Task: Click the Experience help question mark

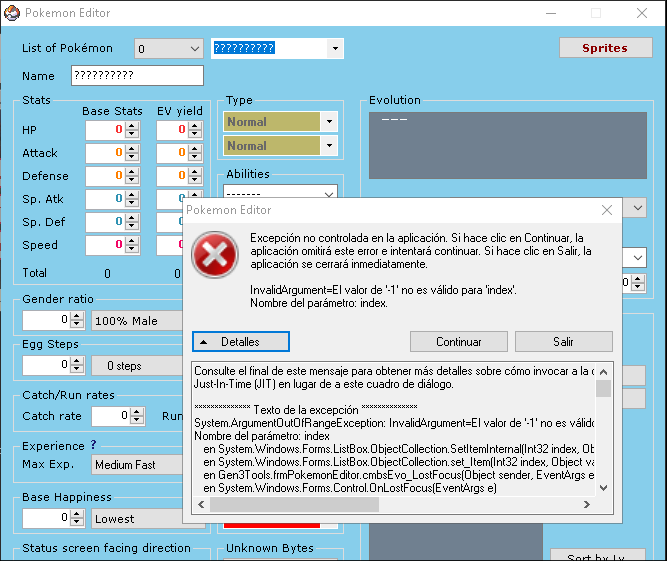Action: [94, 445]
